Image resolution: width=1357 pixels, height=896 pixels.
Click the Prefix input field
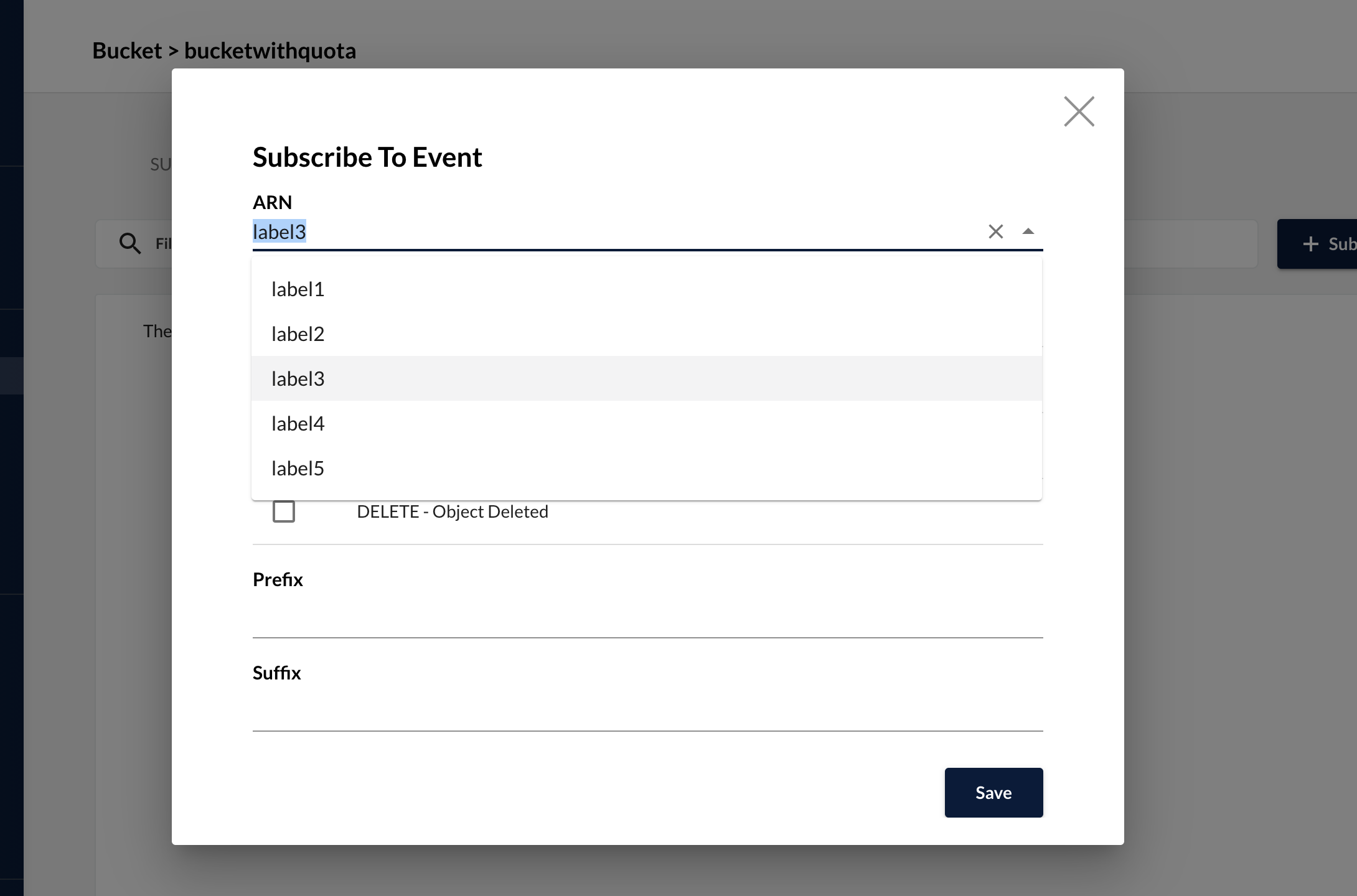[x=647, y=619]
